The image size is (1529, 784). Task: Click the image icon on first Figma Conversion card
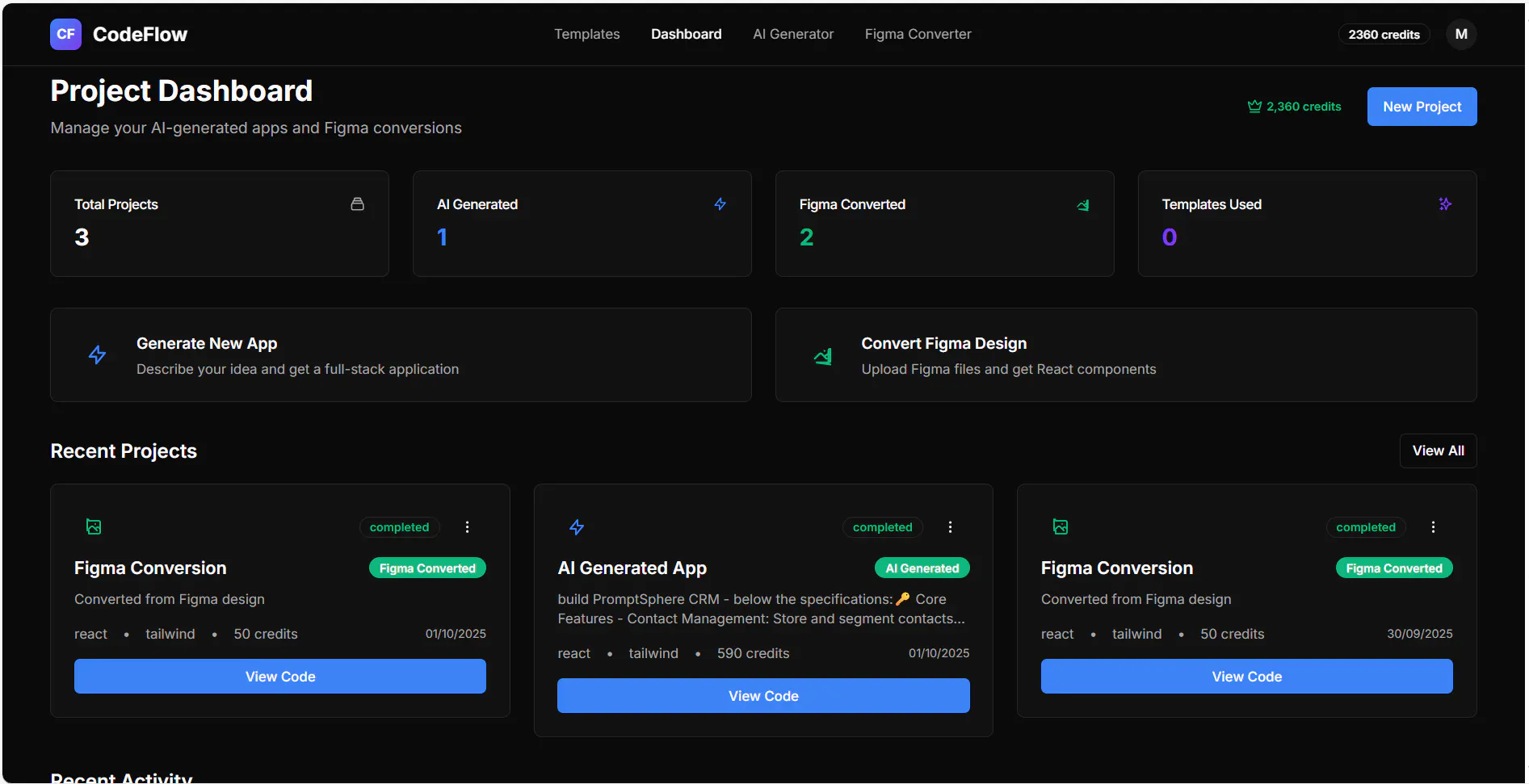pos(94,527)
